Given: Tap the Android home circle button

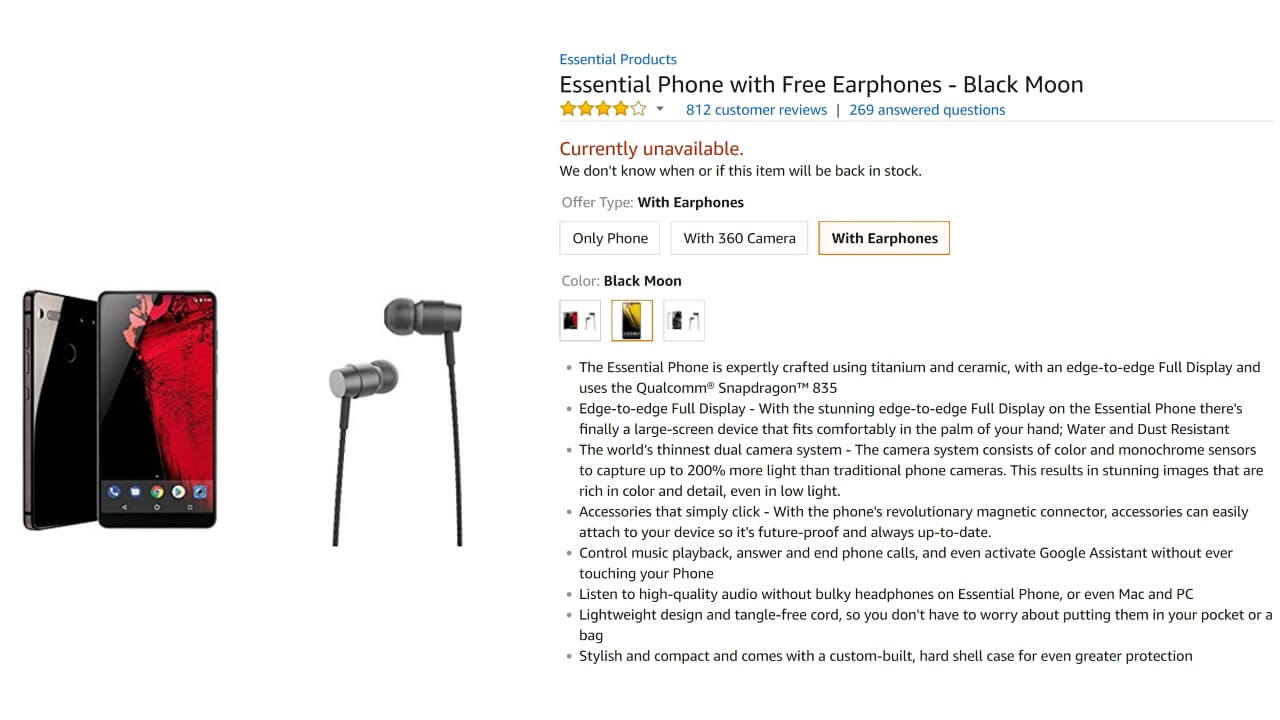Looking at the screenshot, I should 157,508.
